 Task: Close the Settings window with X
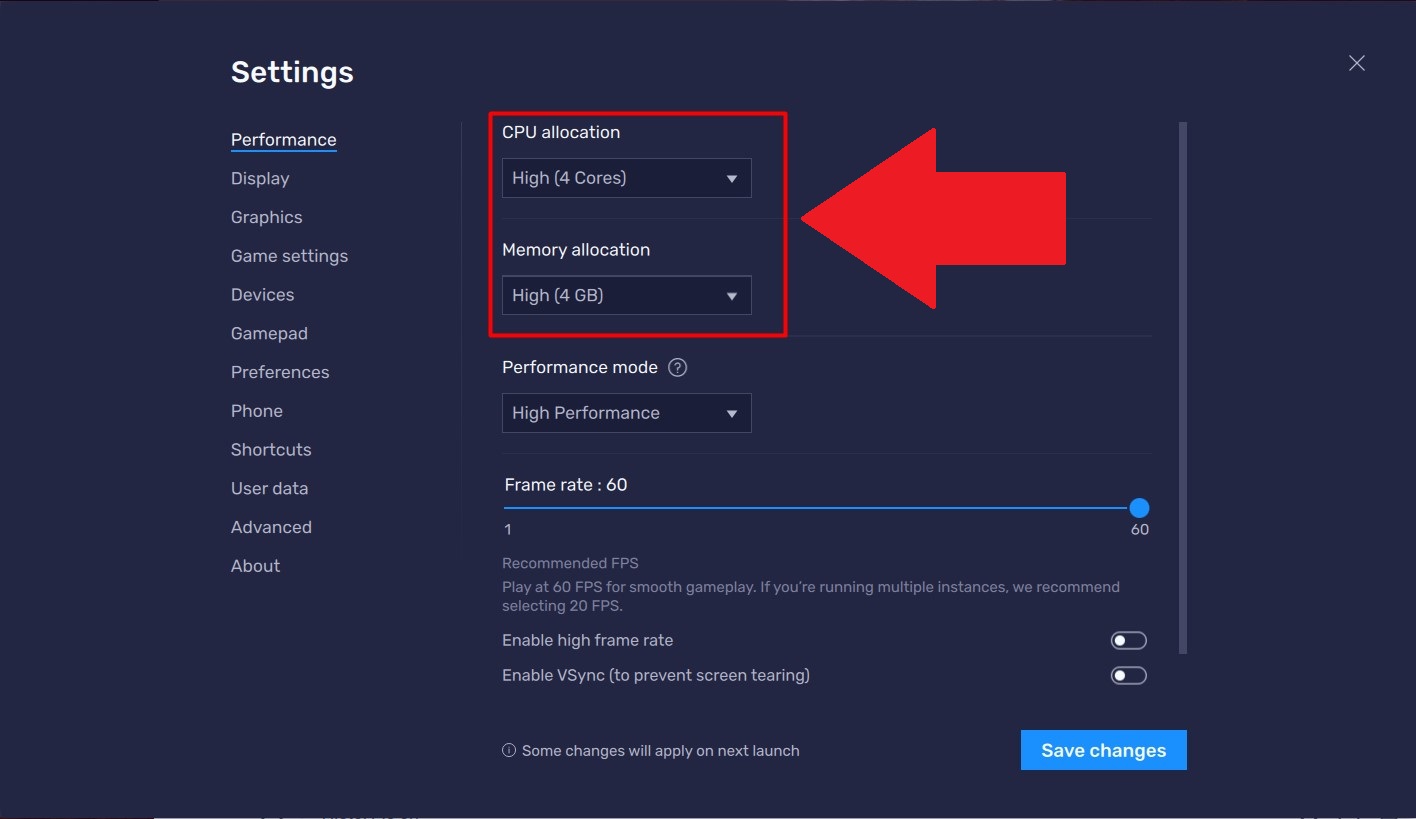click(x=1356, y=63)
